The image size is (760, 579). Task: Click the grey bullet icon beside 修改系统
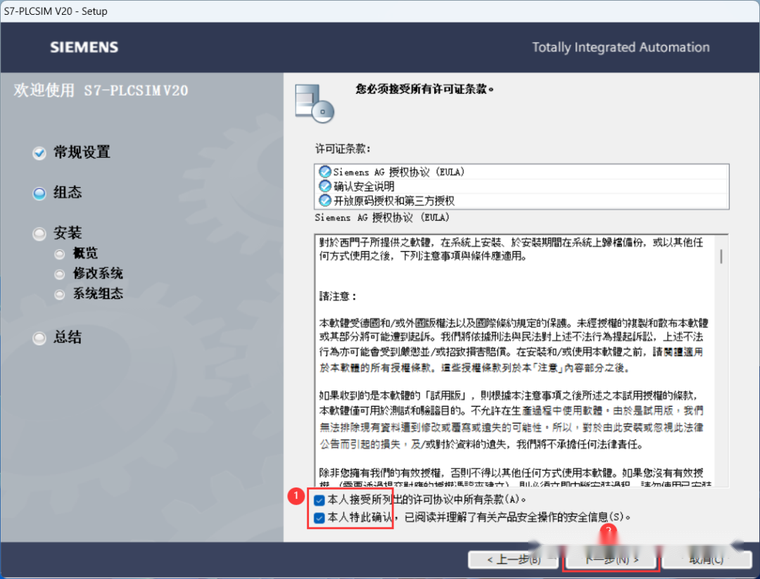point(60,274)
